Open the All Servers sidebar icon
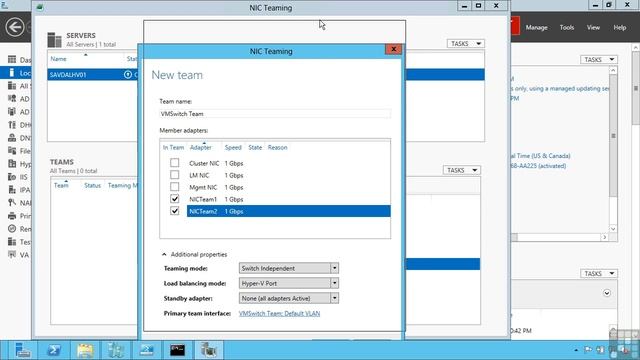 tap(12, 86)
